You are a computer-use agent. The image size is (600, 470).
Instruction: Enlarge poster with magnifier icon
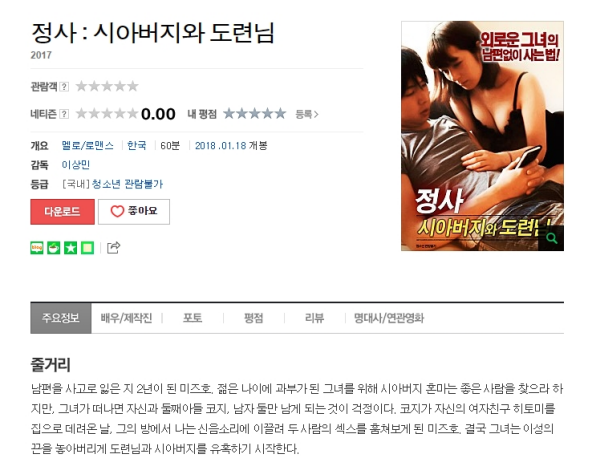coord(551,238)
